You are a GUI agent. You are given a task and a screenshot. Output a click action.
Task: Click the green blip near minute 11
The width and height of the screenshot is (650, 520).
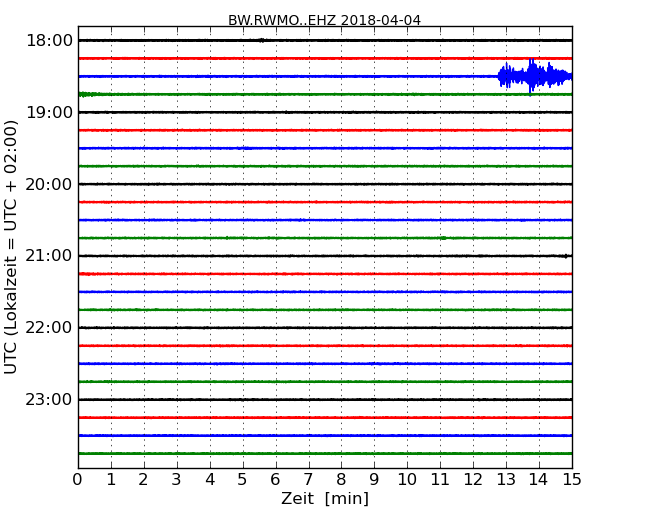[443, 238]
